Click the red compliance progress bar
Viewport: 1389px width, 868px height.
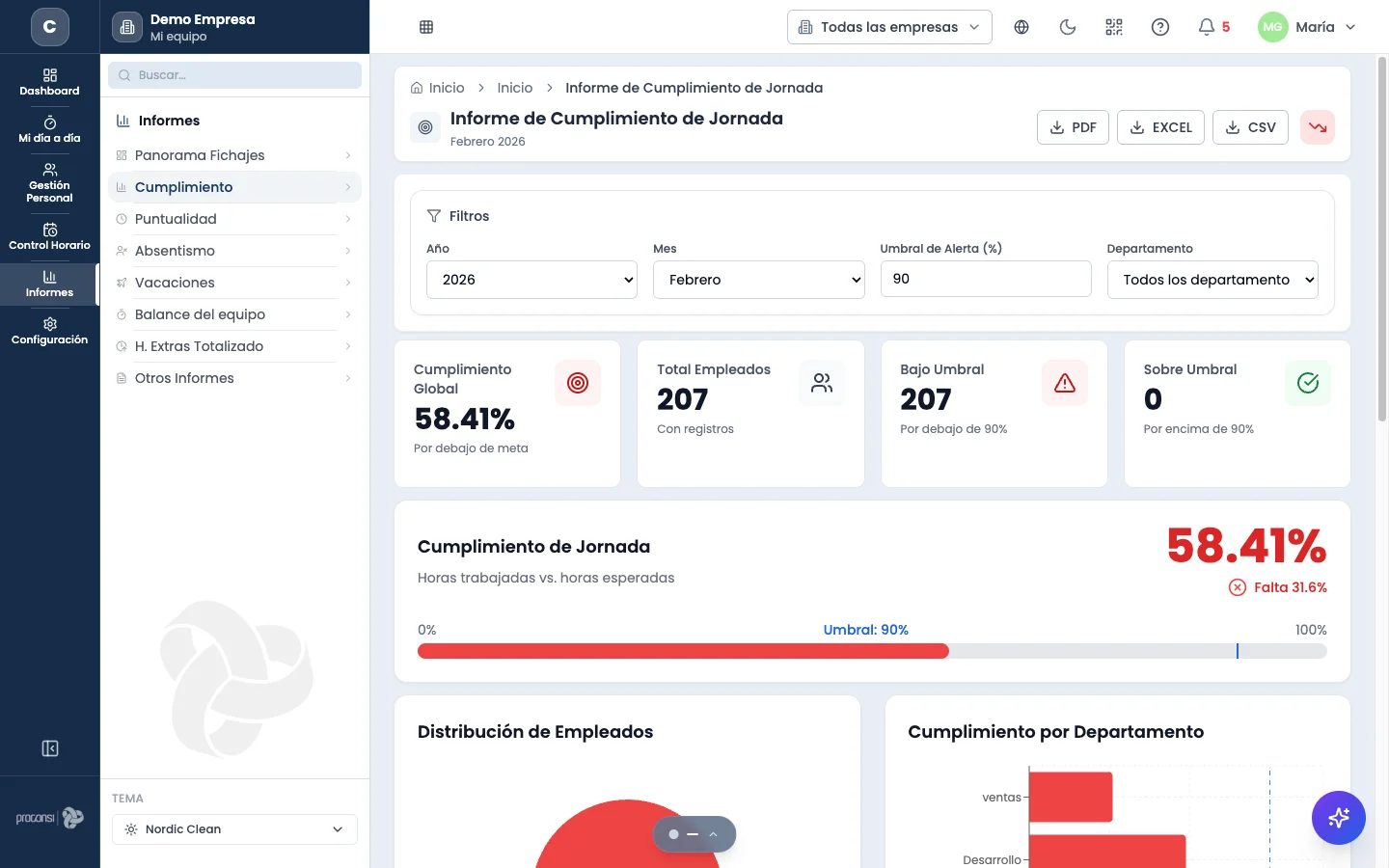[x=683, y=651]
